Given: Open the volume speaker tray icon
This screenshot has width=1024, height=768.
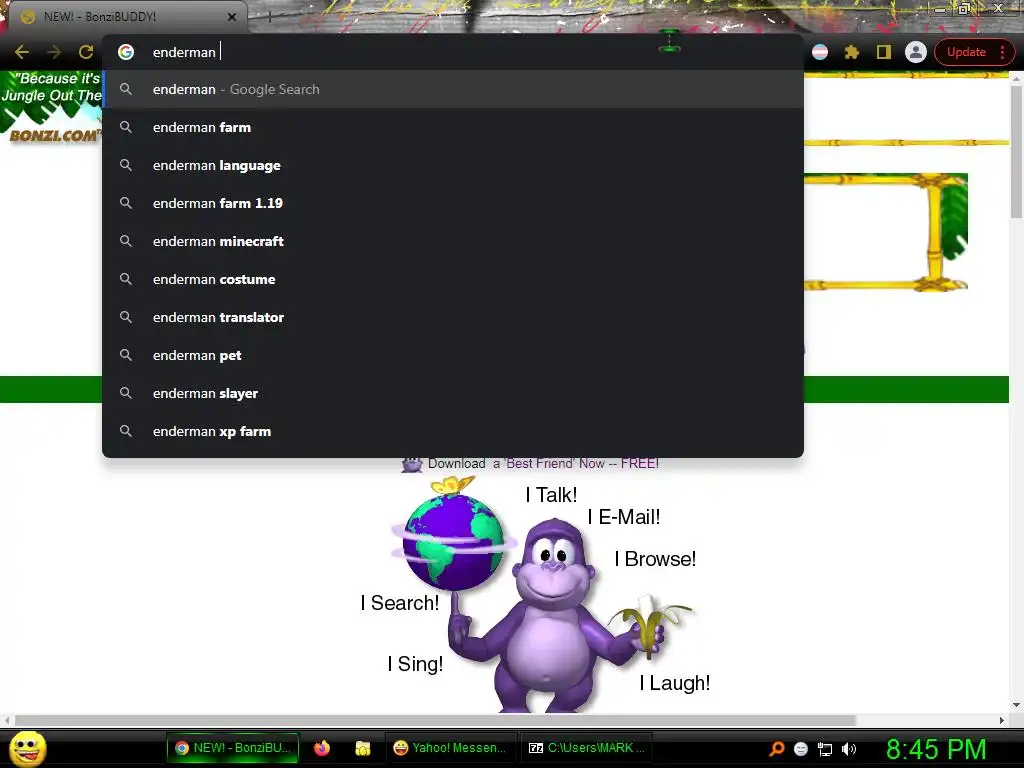Looking at the screenshot, I should point(849,749).
